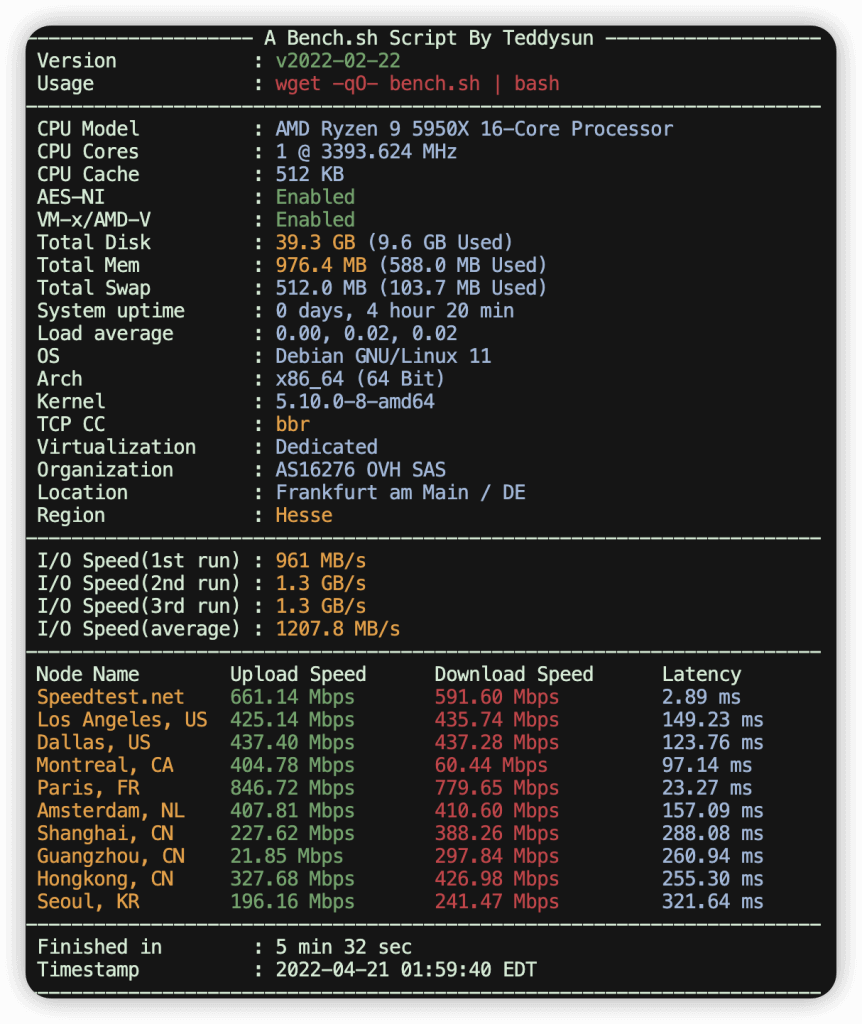Click the Paris upload speed 846.72 Mbps
The height and width of the screenshot is (1024, 862).
(292, 788)
